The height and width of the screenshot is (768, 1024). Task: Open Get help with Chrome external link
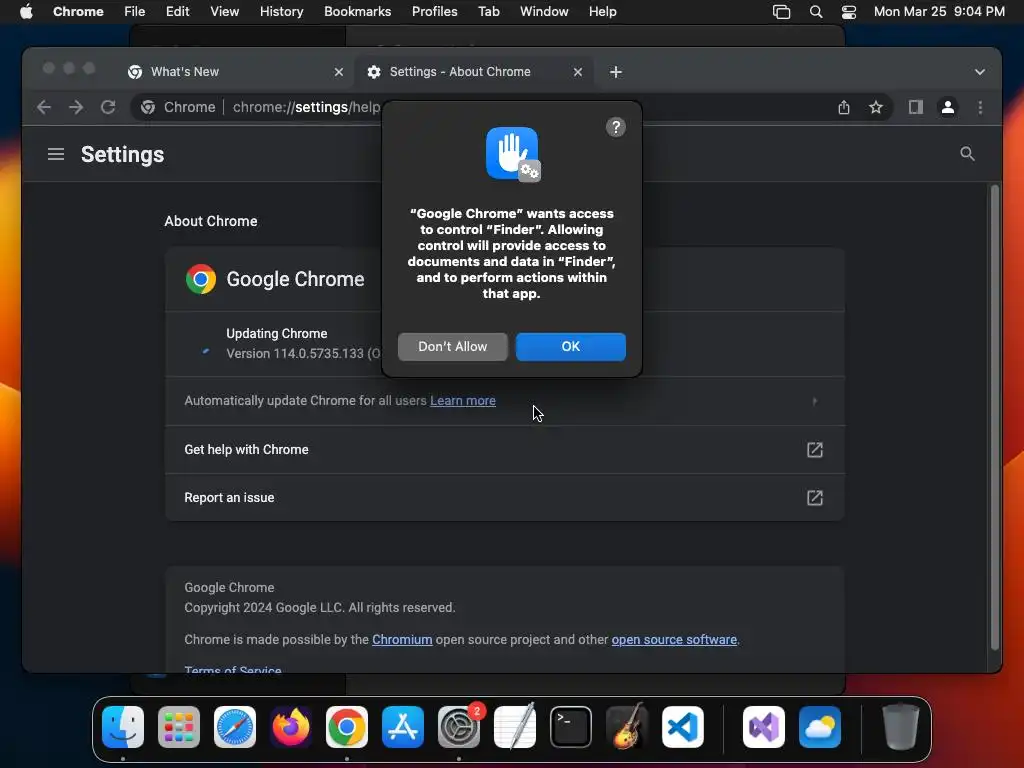pyautogui.click(x=814, y=449)
